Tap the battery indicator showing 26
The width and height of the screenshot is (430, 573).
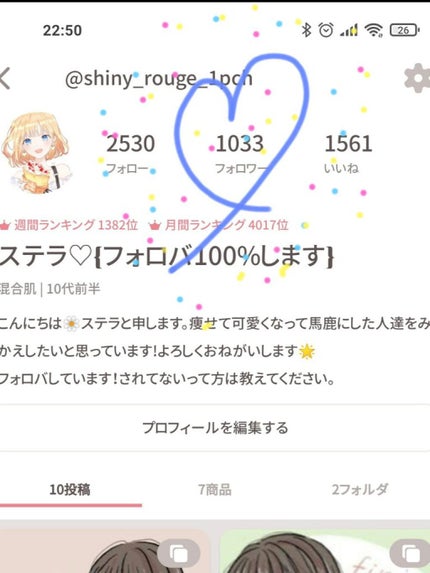[x=404, y=30]
